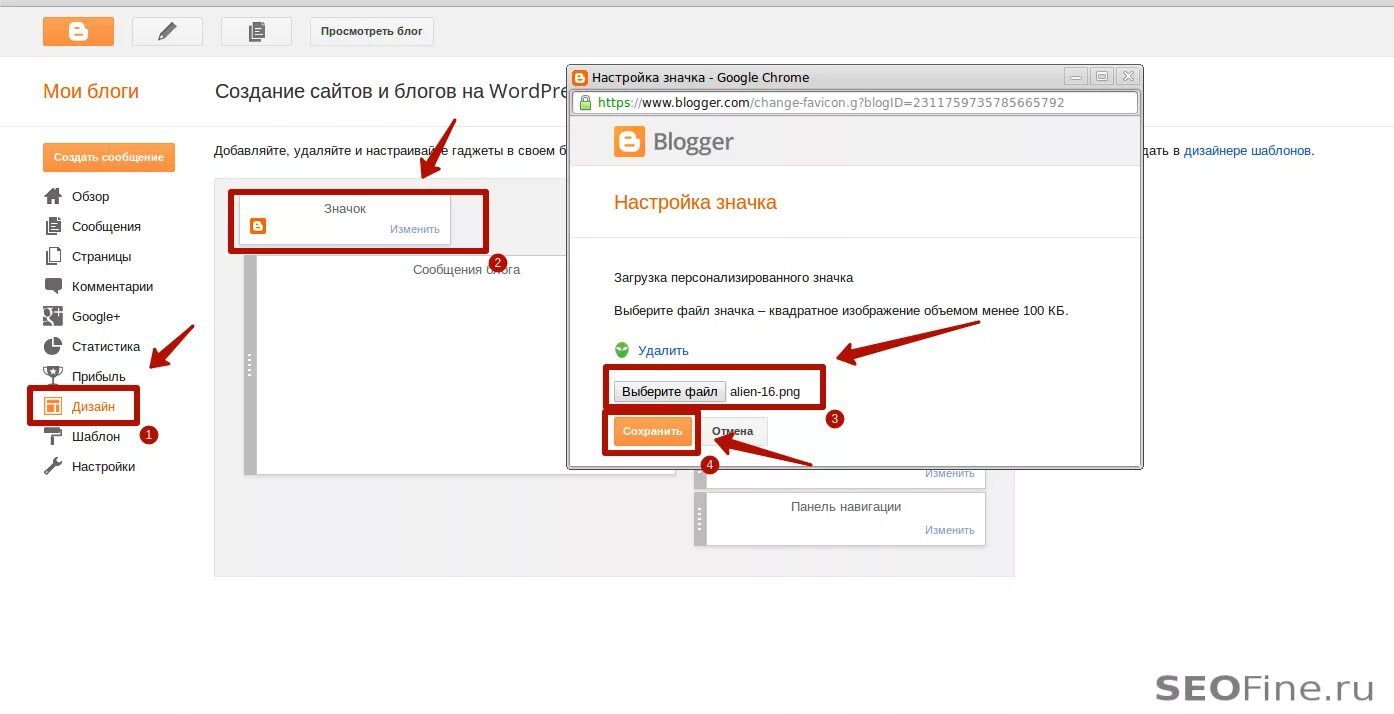Click the Значок gadget title text
The height and width of the screenshot is (714, 1394).
(345, 209)
